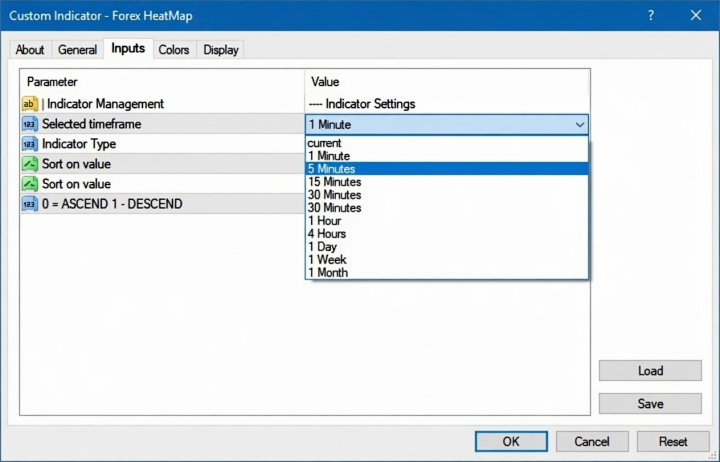Close the Forex HeatMap dialog

point(696,15)
